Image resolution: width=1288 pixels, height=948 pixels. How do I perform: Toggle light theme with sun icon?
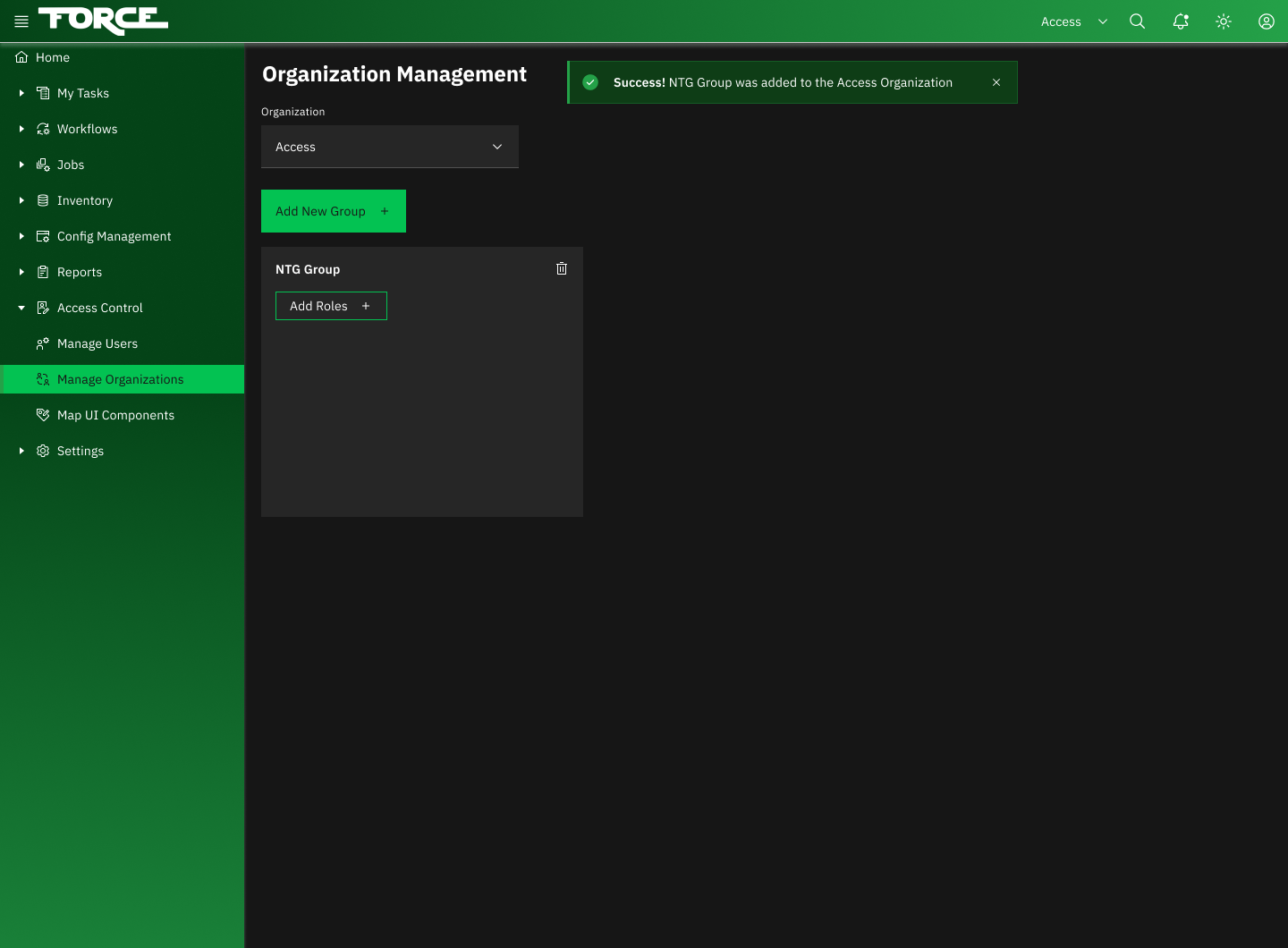point(1224,21)
